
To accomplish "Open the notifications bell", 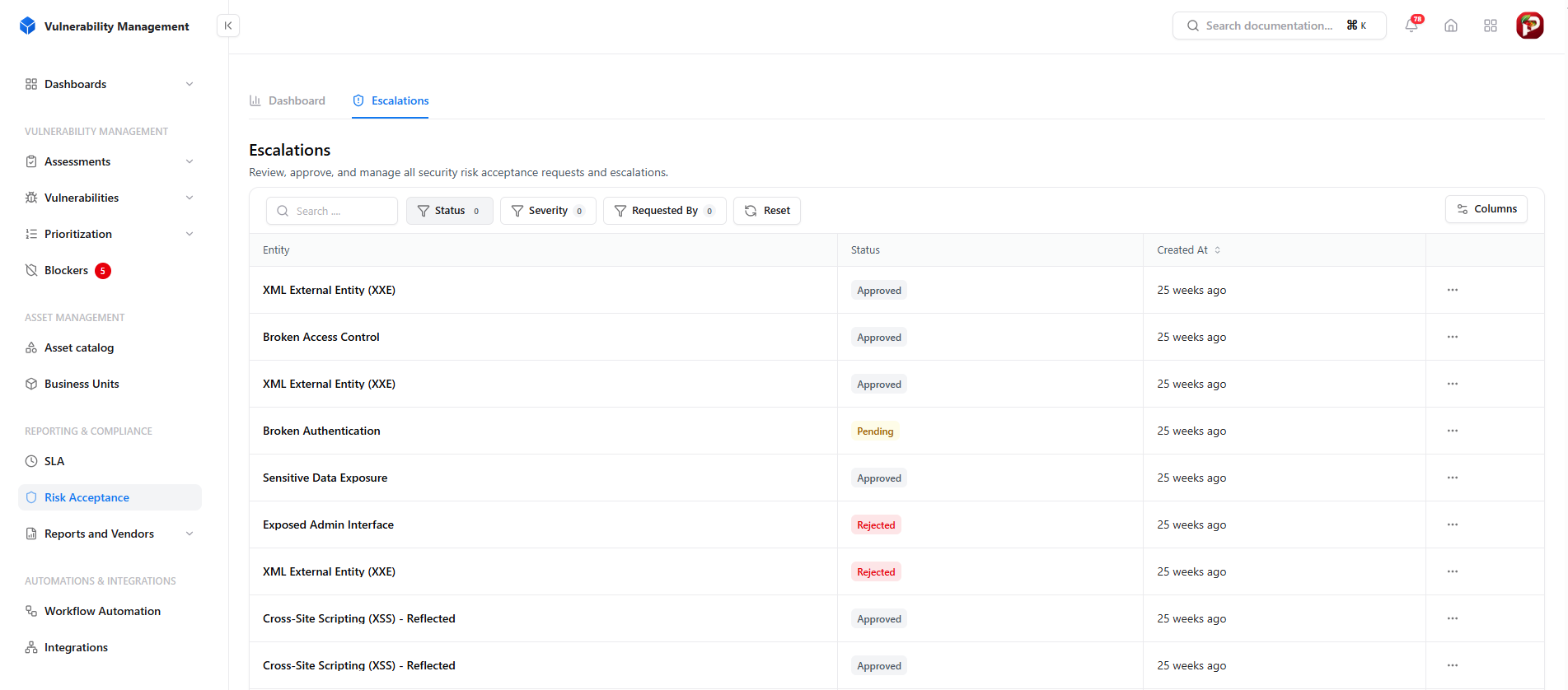I will click(1411, 26).
